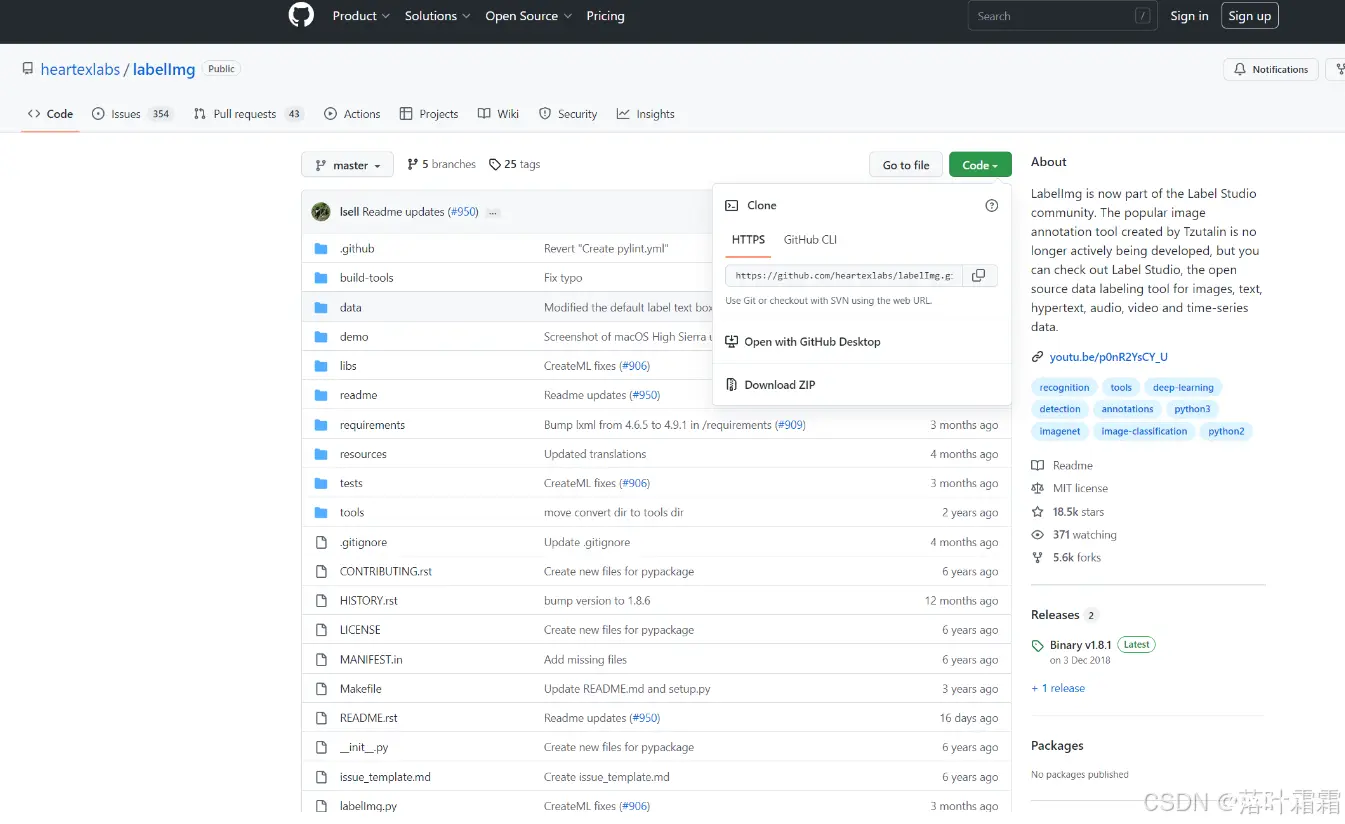Image resolution: width=1345 pixels, height=824 pixels.
Task: Select the Code tab
Action: [x=50, y=114]
